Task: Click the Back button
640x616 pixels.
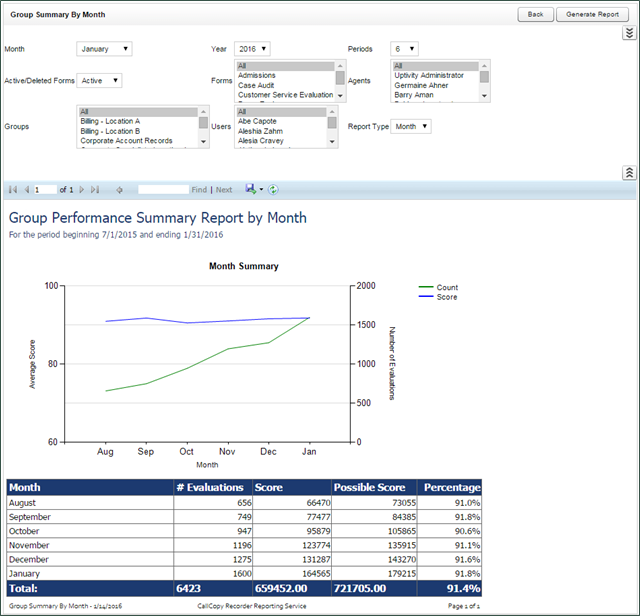Action: click(x=535, y=15)
